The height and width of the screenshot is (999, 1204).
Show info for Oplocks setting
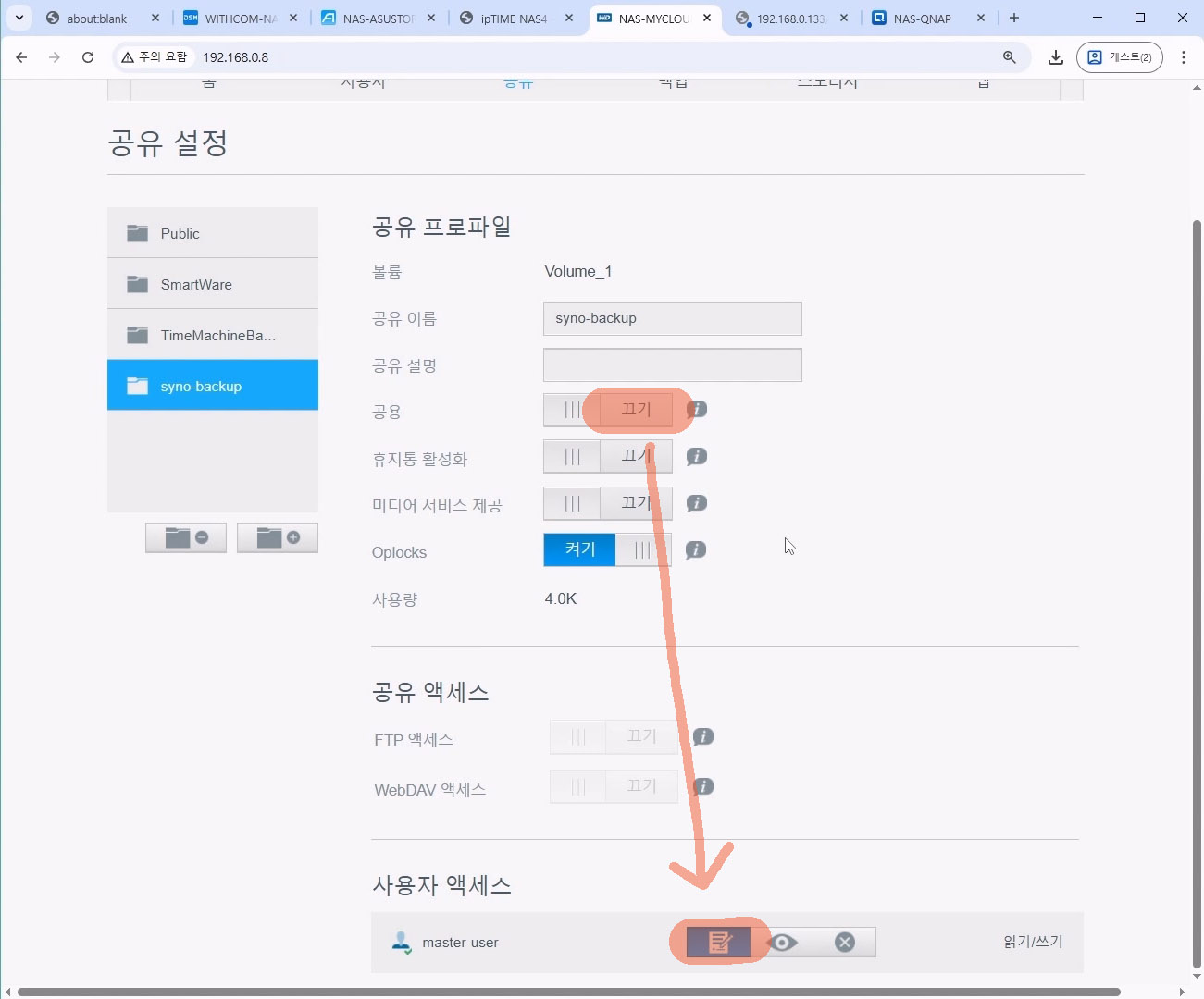click(x=696, y=550)
